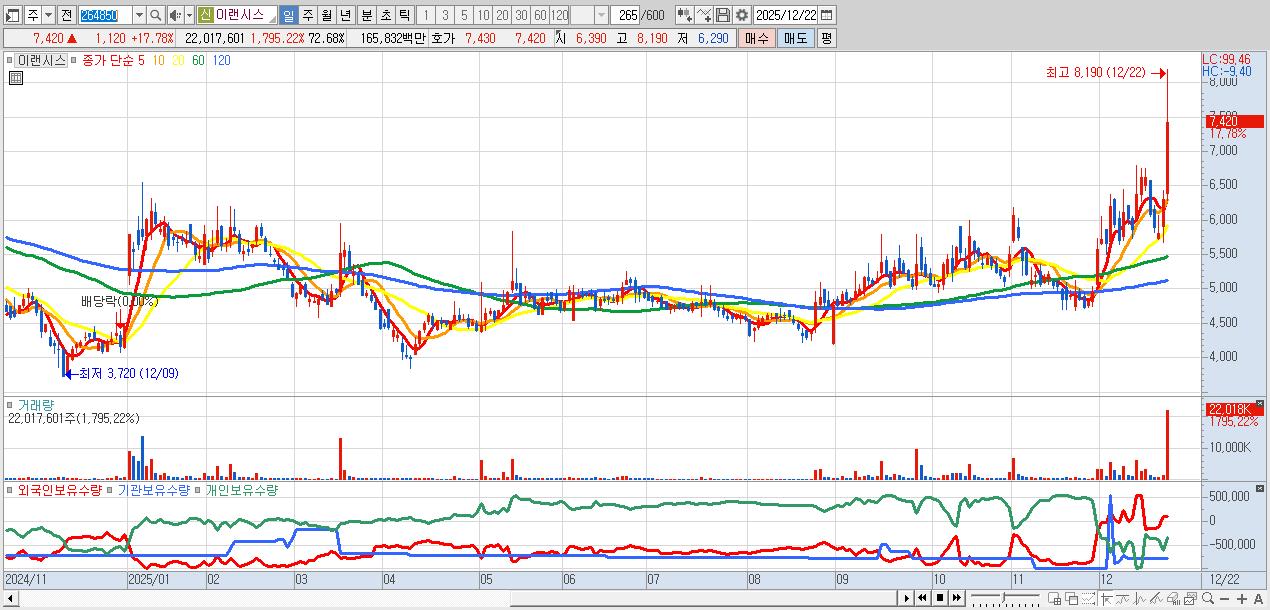Click the 이랜시스 chart legend label
The width and height of the screenshot is (1270, 610).
click(41, 60)
